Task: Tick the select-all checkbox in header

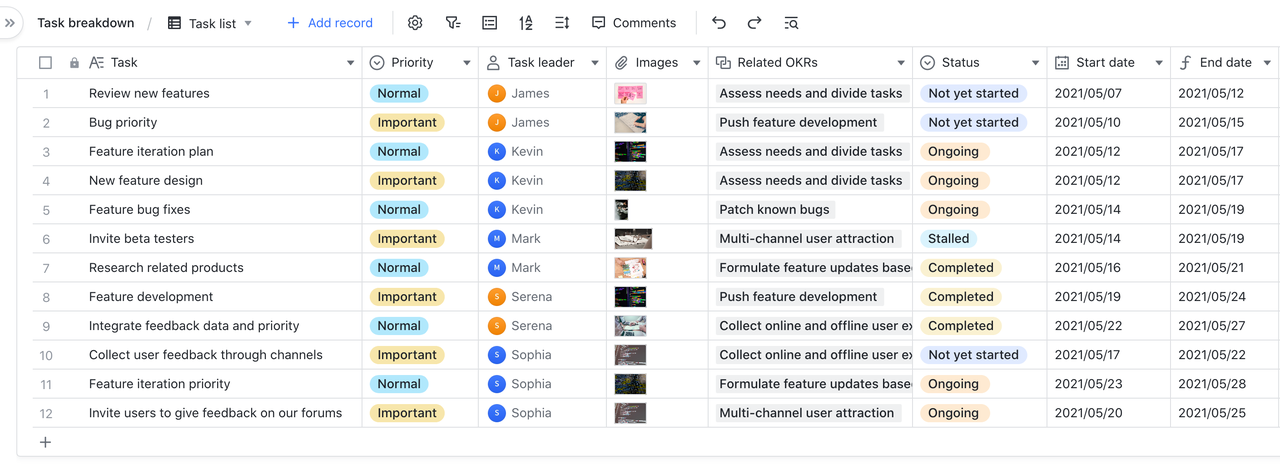Action: pyautogui.click(x=45, y=63)
